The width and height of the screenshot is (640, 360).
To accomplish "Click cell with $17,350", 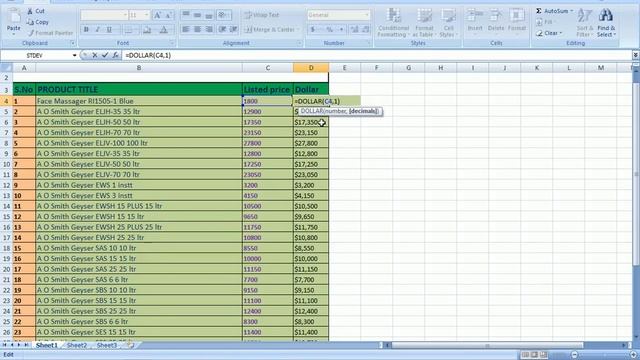I will pyautogui.click(x=311, y=122).
